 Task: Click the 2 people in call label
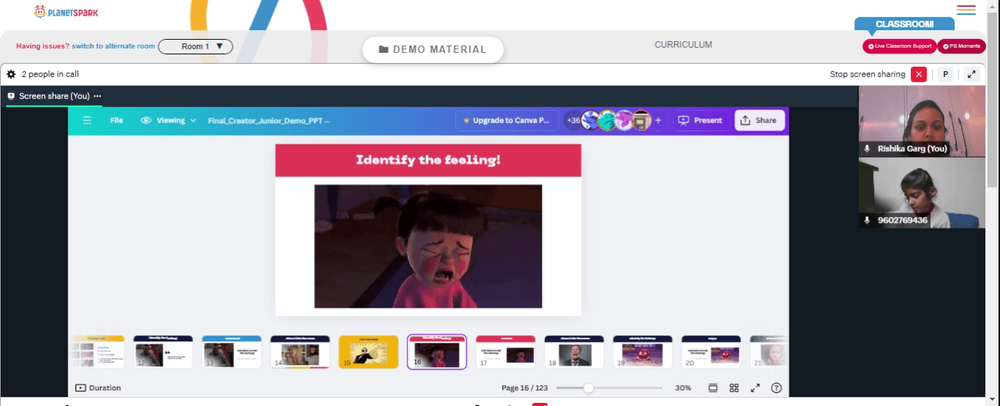[x=50, y=74]
